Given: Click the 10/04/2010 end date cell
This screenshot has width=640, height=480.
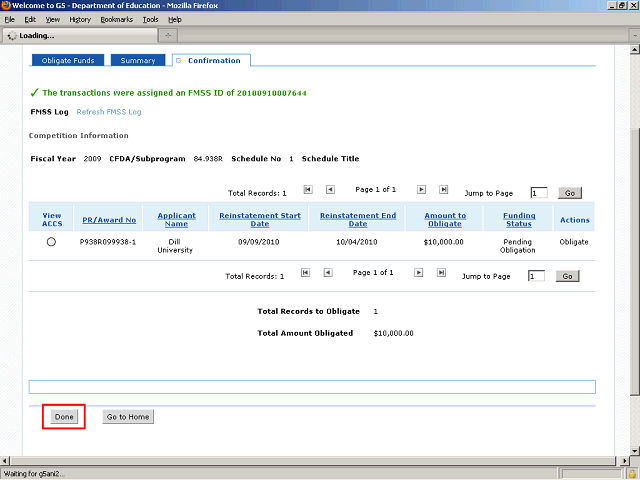Looking at the screenshot, I should (x=357, y=242).
